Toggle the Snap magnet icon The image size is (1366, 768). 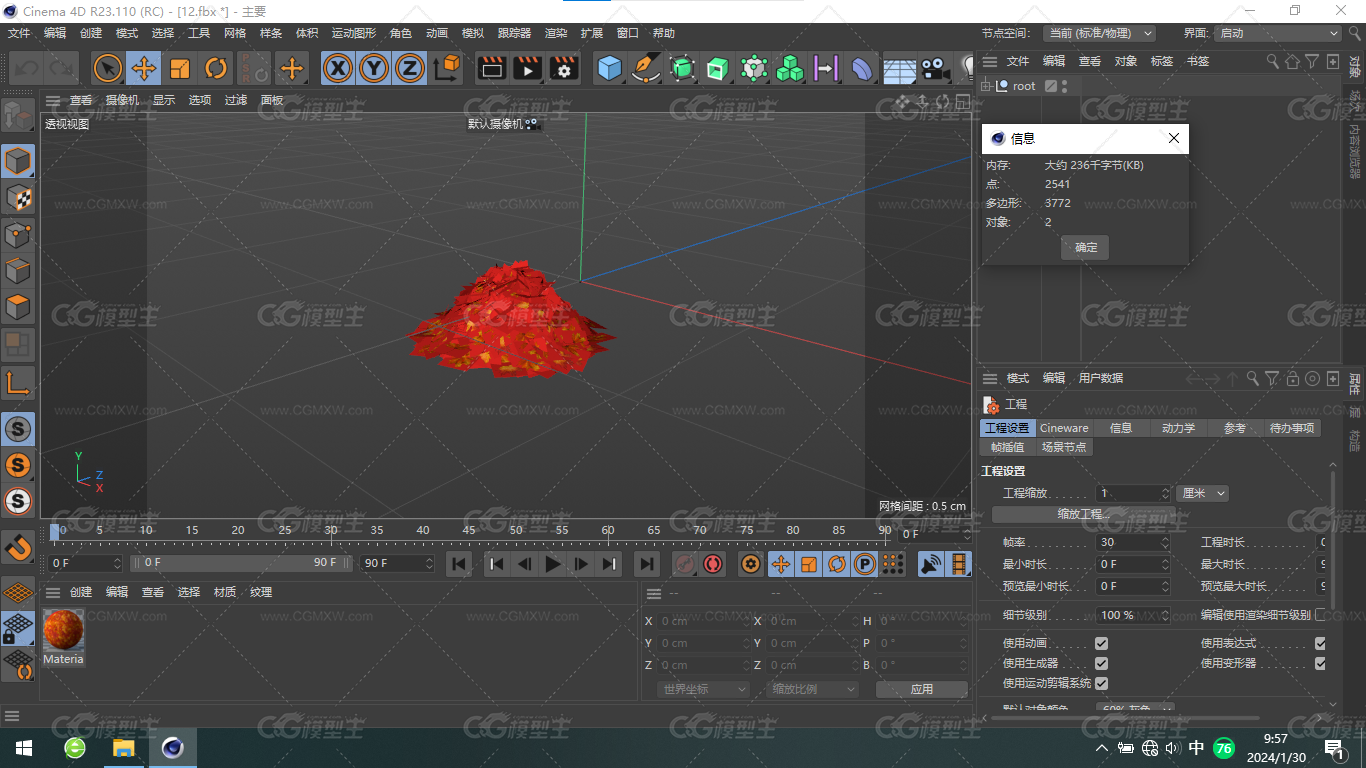pos(18,546)
